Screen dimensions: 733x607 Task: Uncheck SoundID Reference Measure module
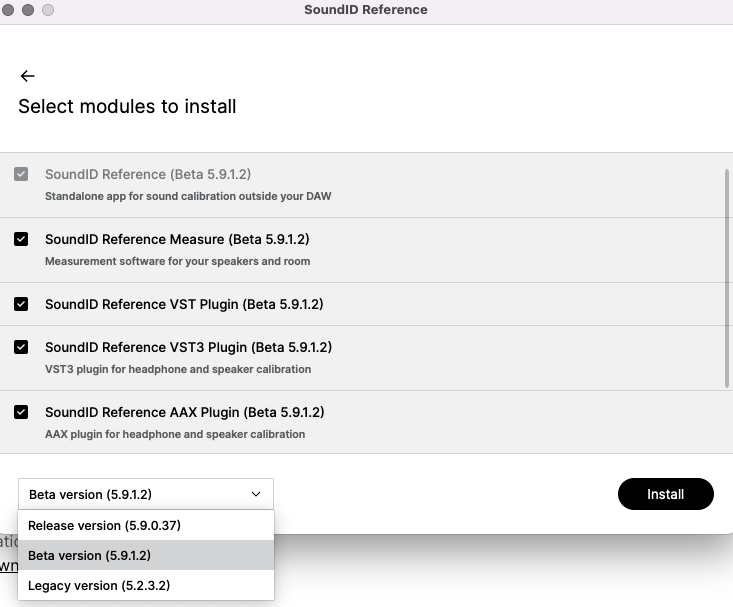click(21, 239)
